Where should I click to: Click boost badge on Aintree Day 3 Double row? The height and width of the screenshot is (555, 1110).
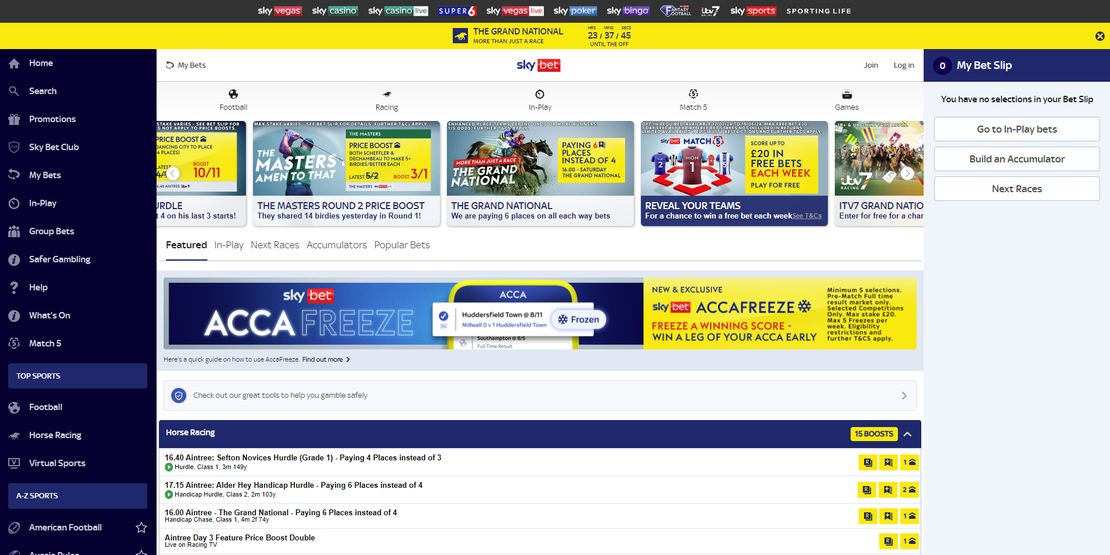coord(909,542)
